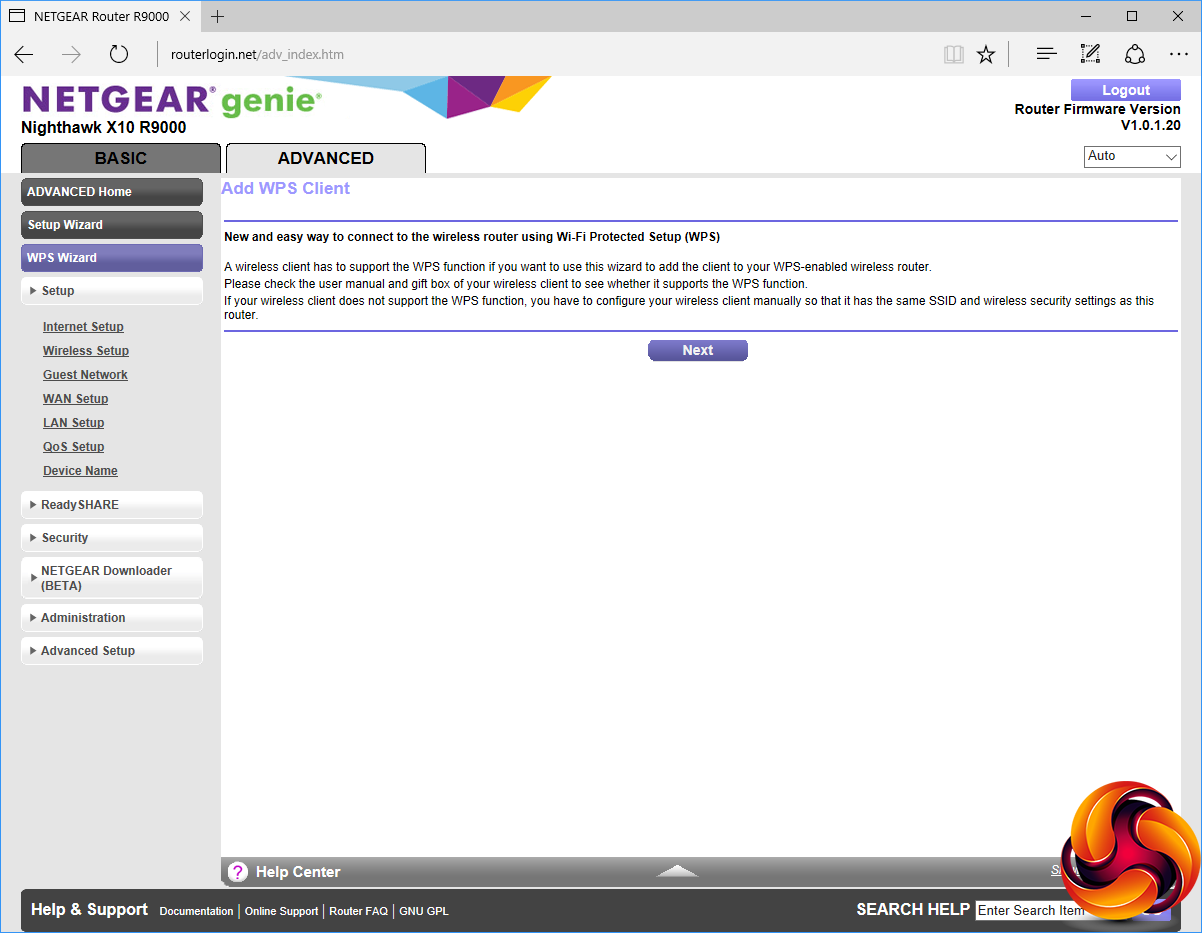The height and width of the screenshot is (933, 1202).
Task: Expand the Security section
Action: click(112, 538)
